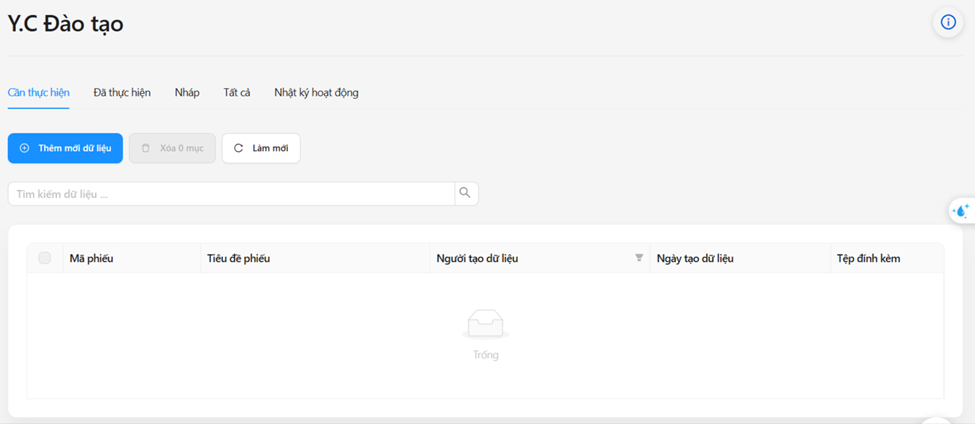Open filter on Người tạo dữ liệu column
The image size is (975, 424).
pyautogui.click(x=639, y=258)
